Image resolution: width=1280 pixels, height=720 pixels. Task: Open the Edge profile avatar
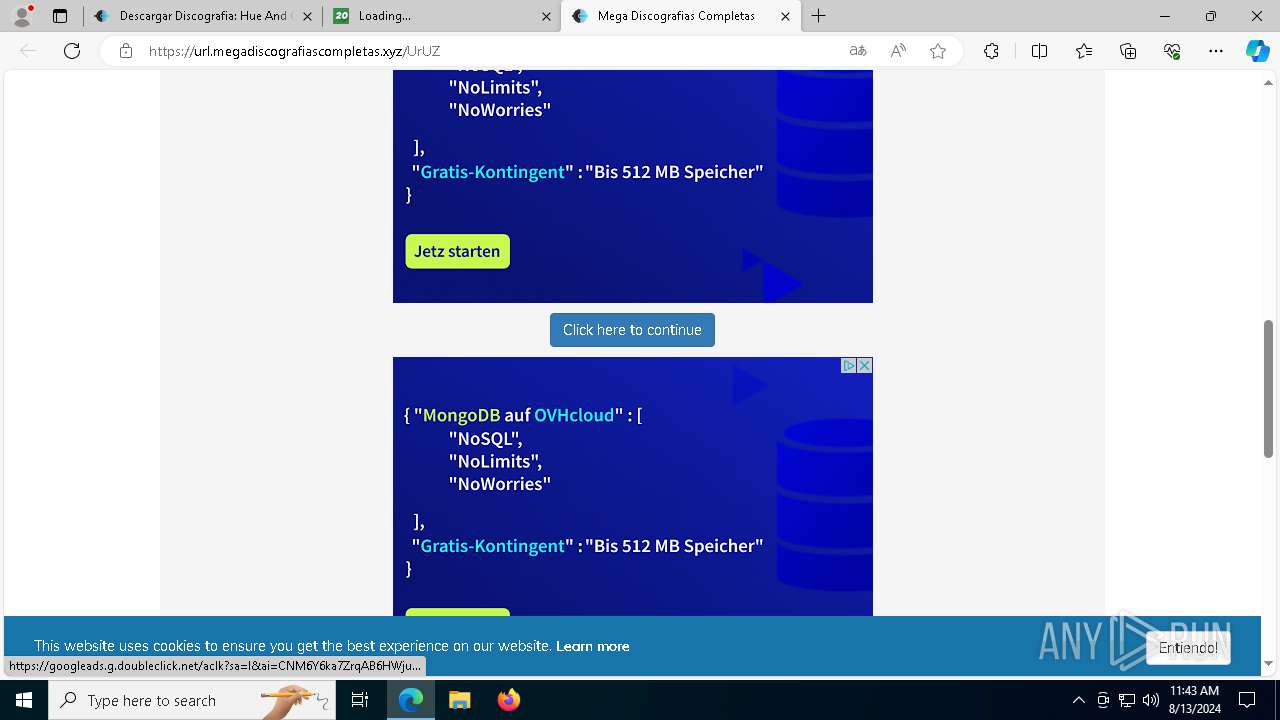[22, 16]
